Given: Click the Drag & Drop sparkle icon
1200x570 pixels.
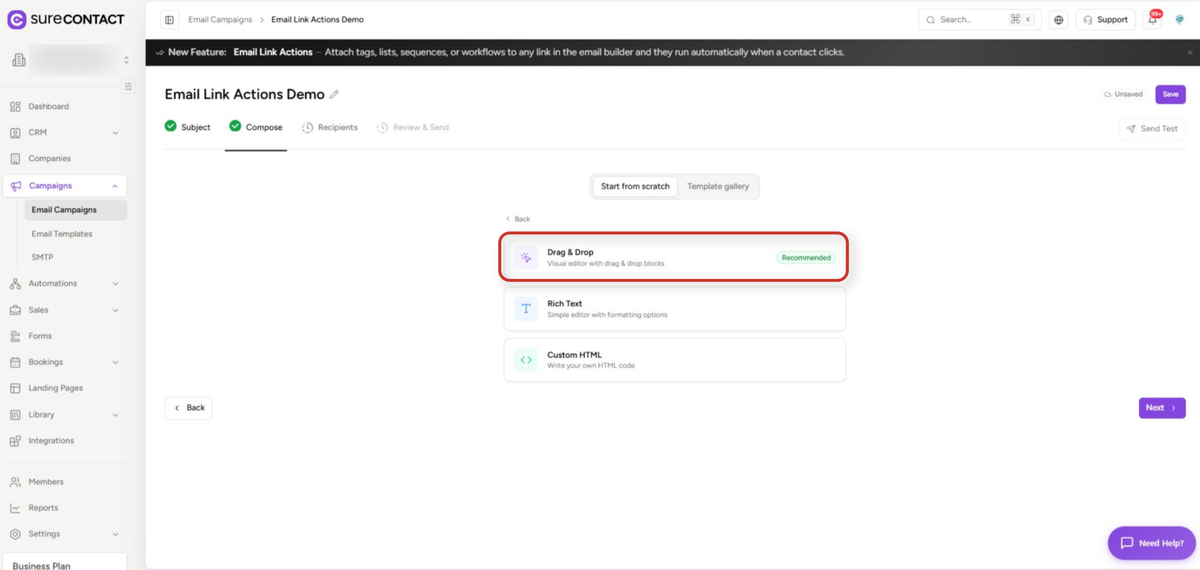Looking at the screenshot, I should 526,258.
